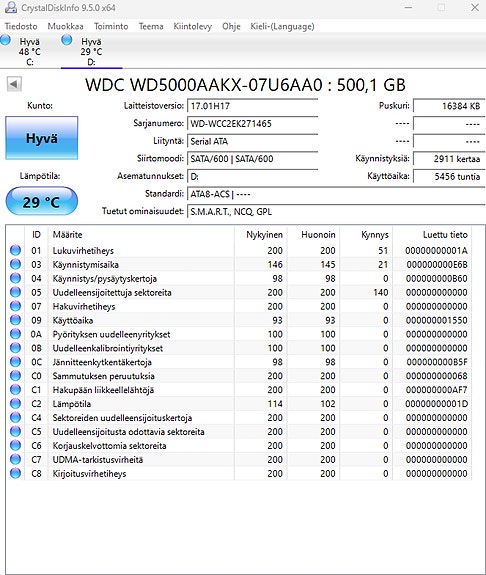
Task: Click the blue health orb of drive D:
Action: click(67, 40)
